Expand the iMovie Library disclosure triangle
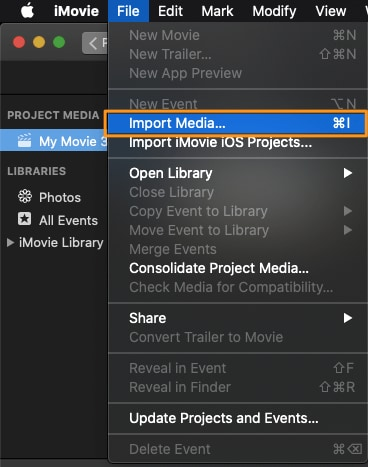This screenshot has height=467, width=368. (x=10, y=242)
